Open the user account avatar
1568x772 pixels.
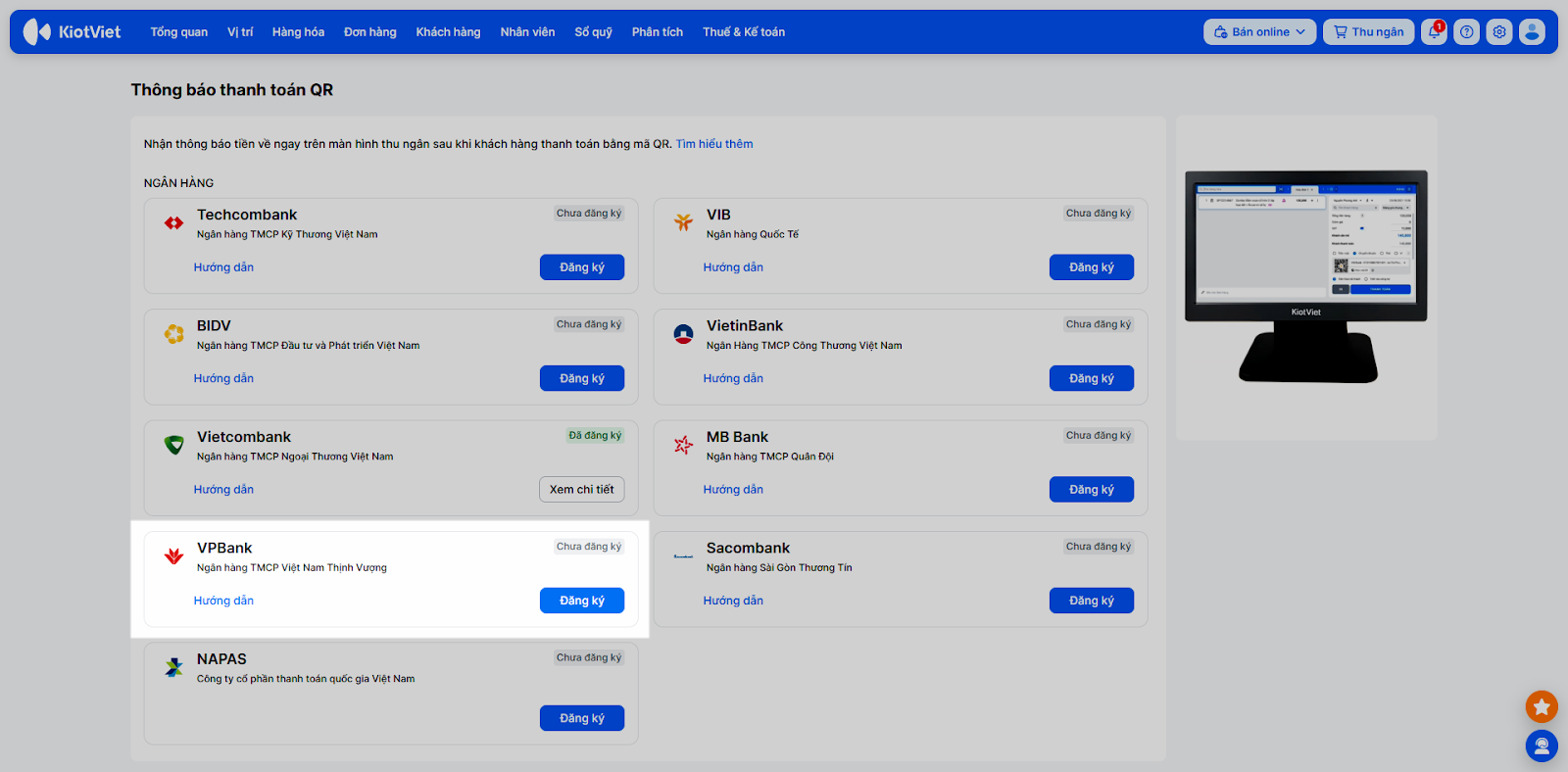pyautogui.click(x=1532, y=32)
